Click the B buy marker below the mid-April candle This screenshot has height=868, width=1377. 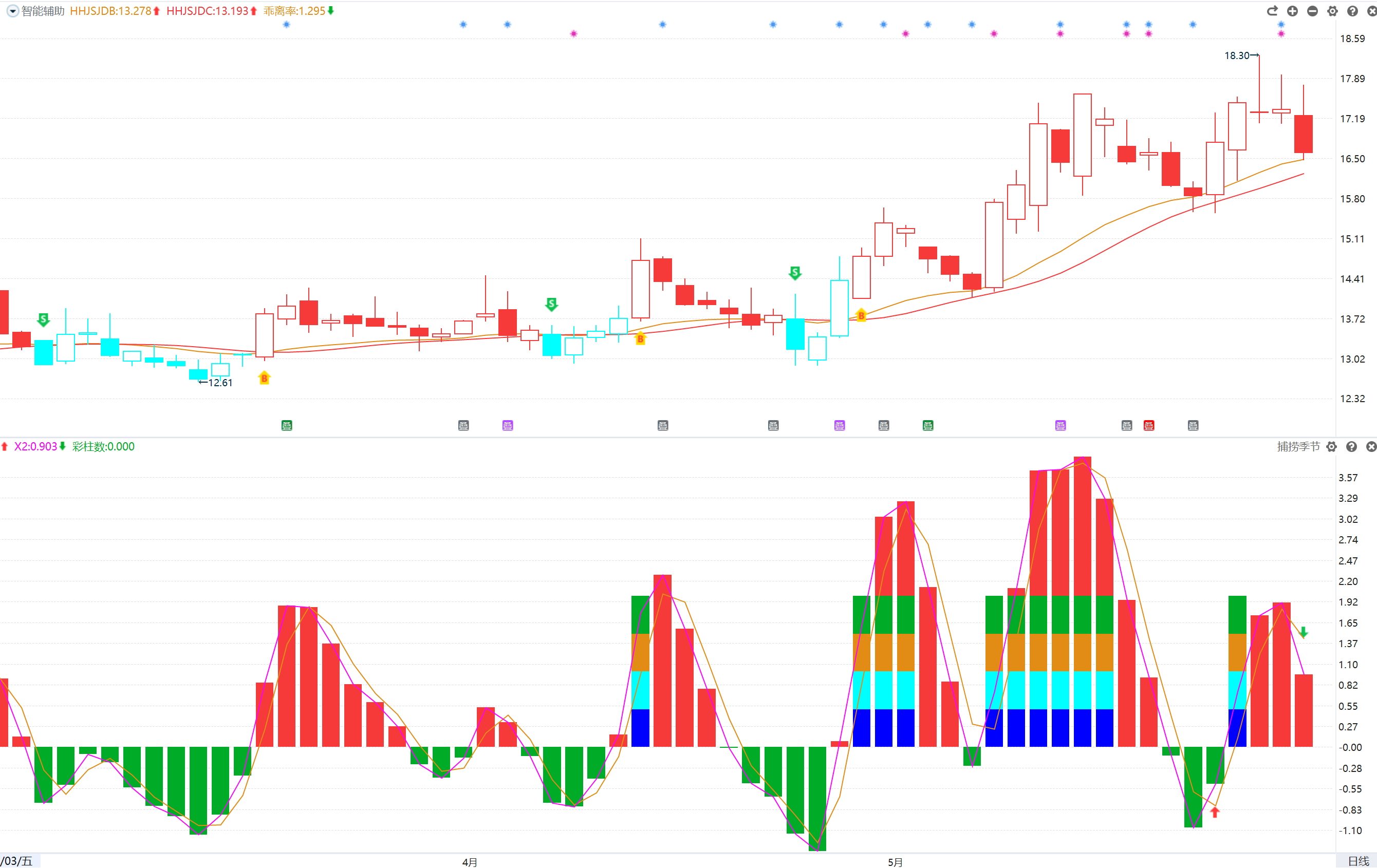(641, 338)
